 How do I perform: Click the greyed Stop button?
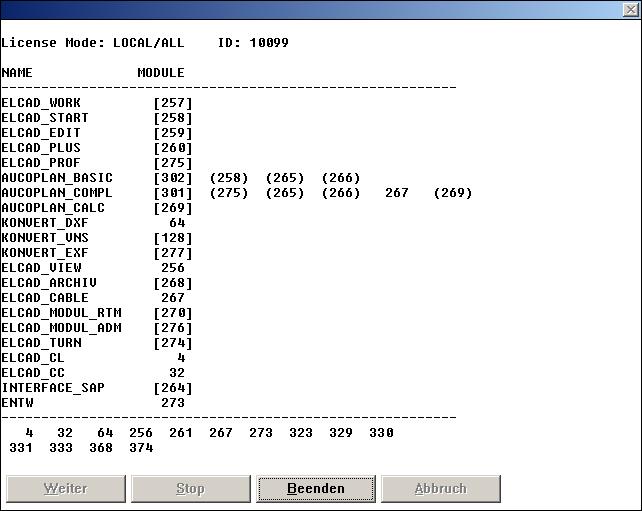[191, 488]
